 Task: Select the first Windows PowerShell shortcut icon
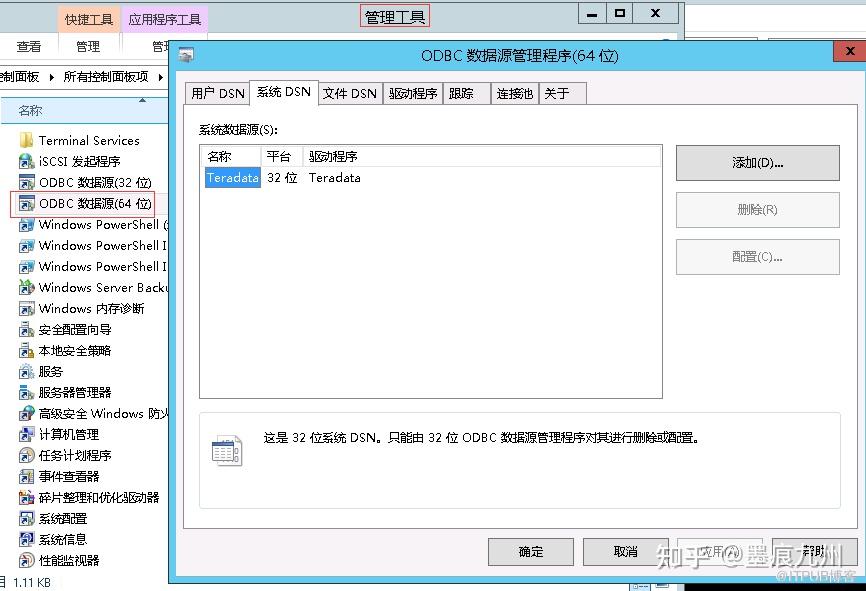click(26, 224)
